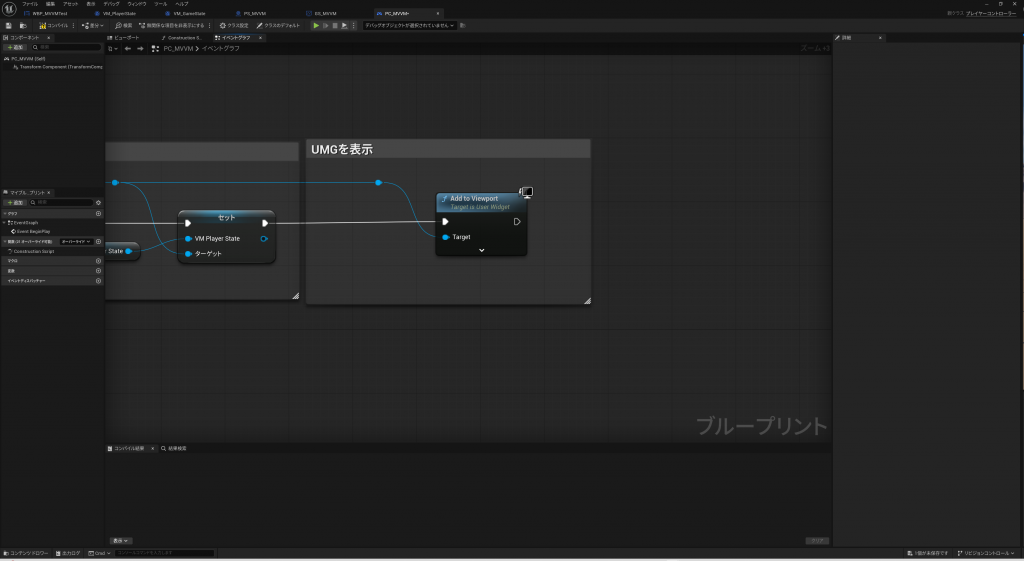The height and width of the screenshot is (561, 1024).
Task: Collapse the Graphs section in My Blueprint
Action: click(4, 213)
